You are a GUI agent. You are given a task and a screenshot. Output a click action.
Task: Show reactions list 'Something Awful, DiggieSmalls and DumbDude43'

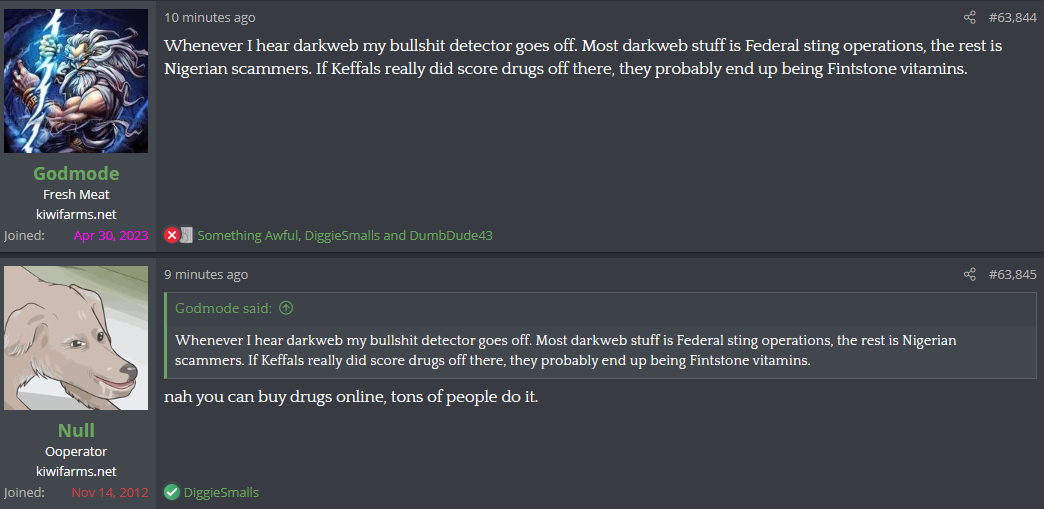tap(345, 235)
